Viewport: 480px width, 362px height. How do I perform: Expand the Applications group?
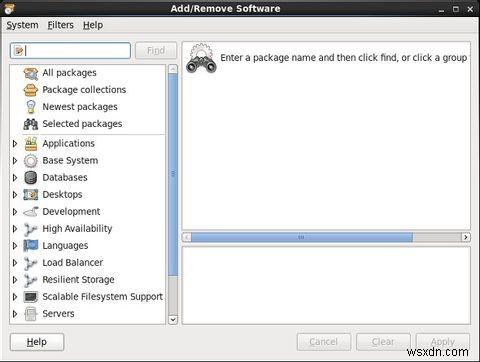point(15,144)
